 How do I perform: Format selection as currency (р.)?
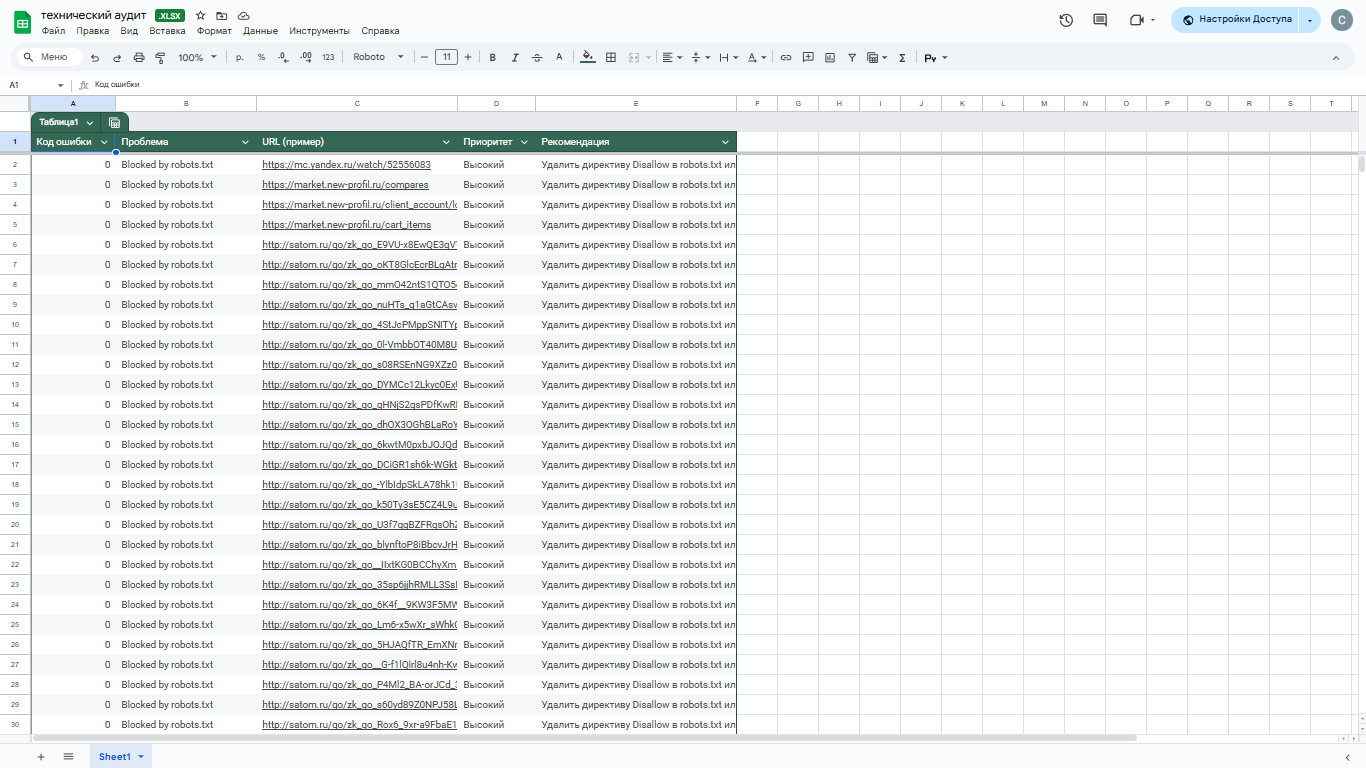click(x=240, y=58)
